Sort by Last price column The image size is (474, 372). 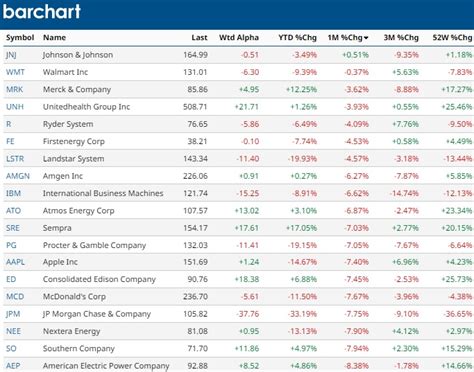click(199, 37)
